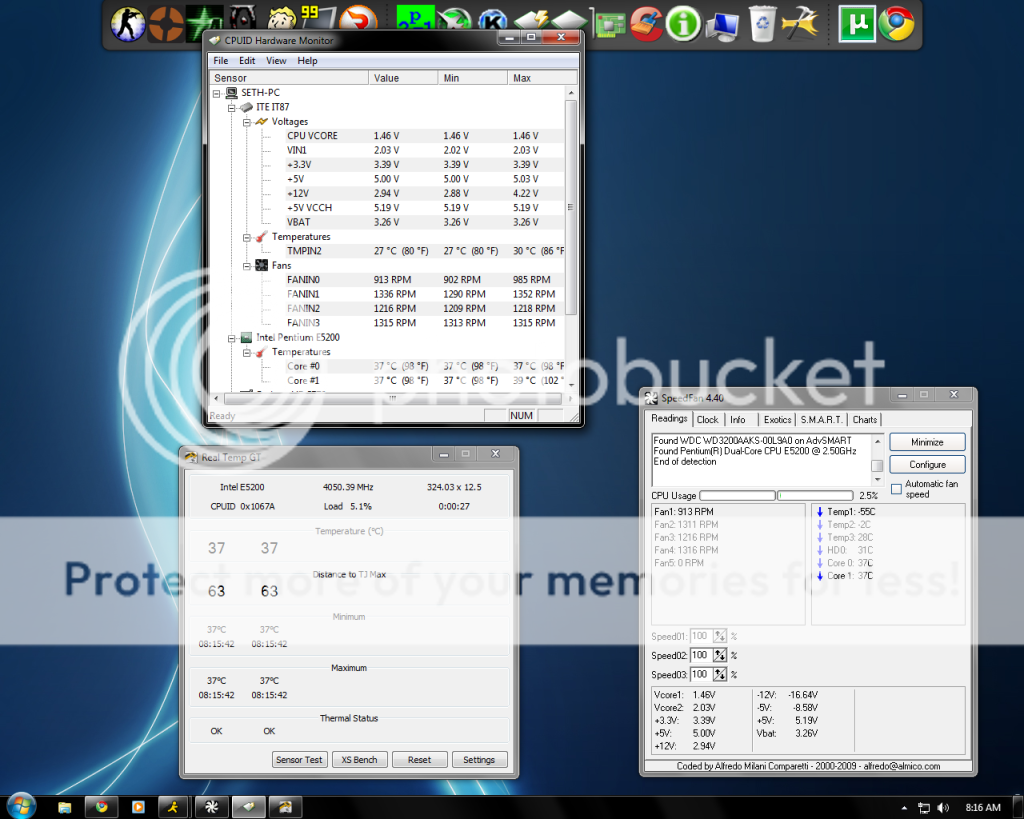Click the Windows Start orb

[x=20, y=806]
